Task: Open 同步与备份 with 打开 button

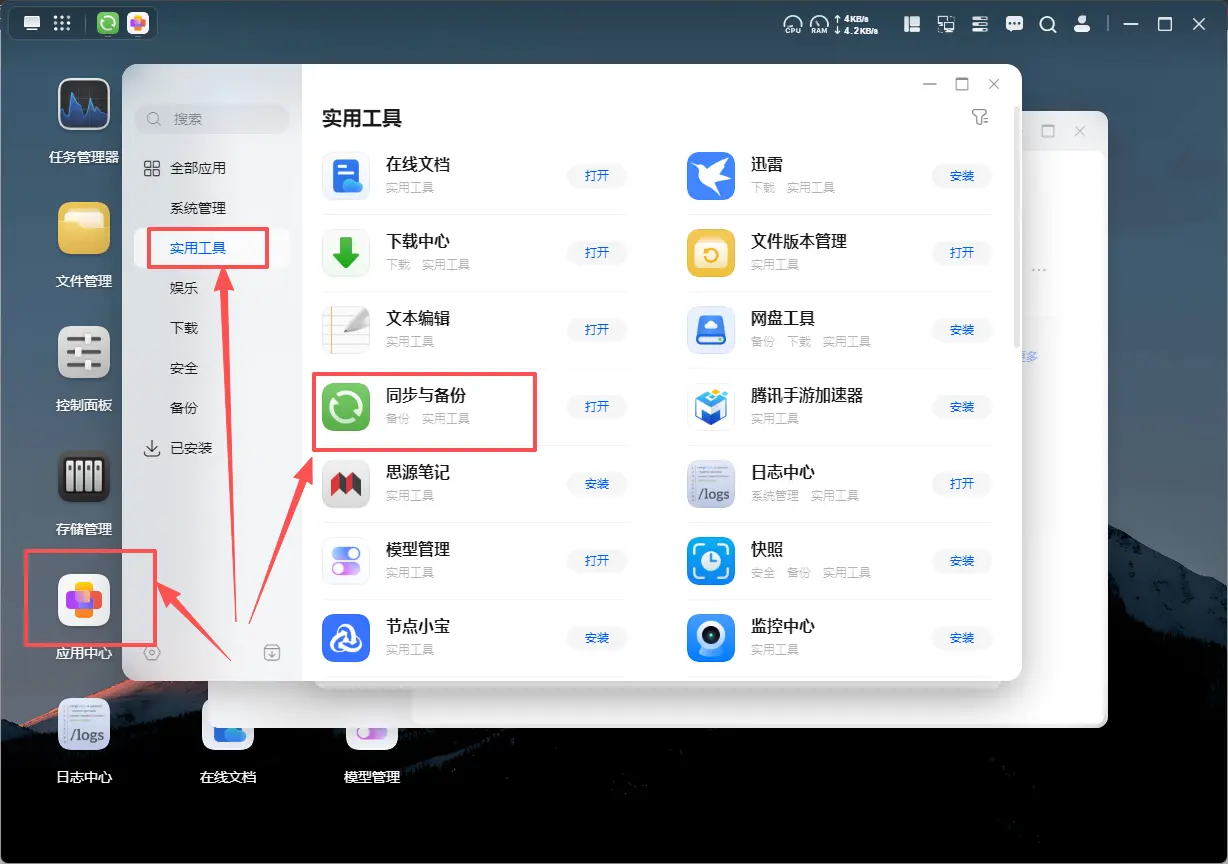Action: tap(597, 407)
